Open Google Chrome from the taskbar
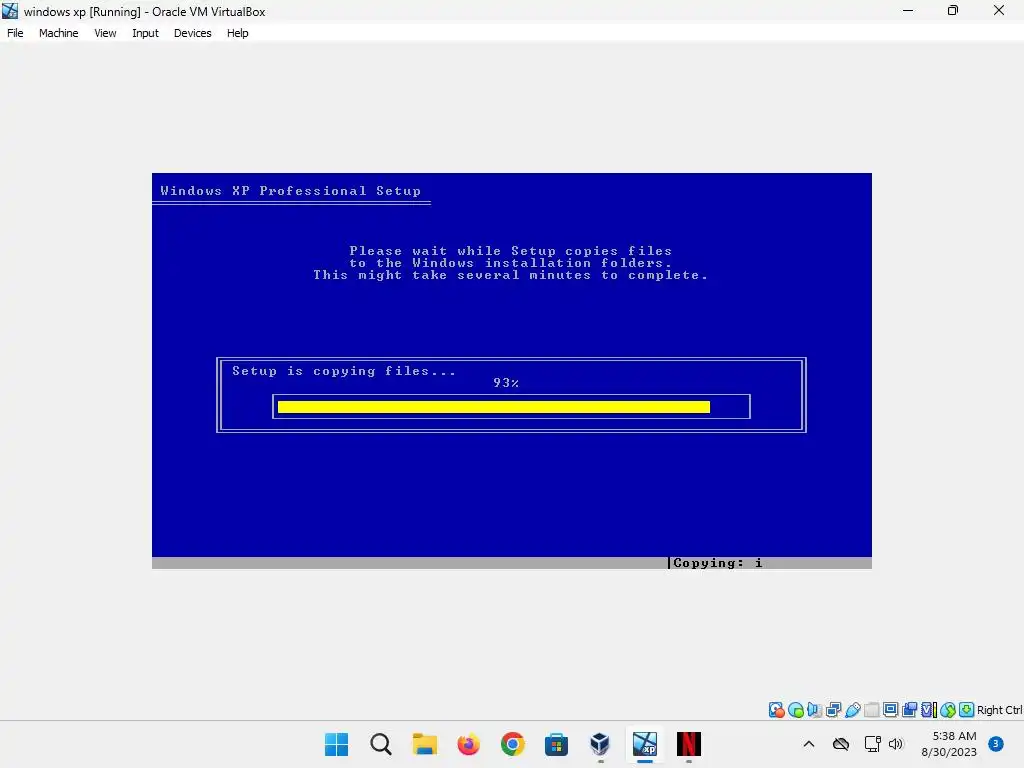 (x=513, y=744)
